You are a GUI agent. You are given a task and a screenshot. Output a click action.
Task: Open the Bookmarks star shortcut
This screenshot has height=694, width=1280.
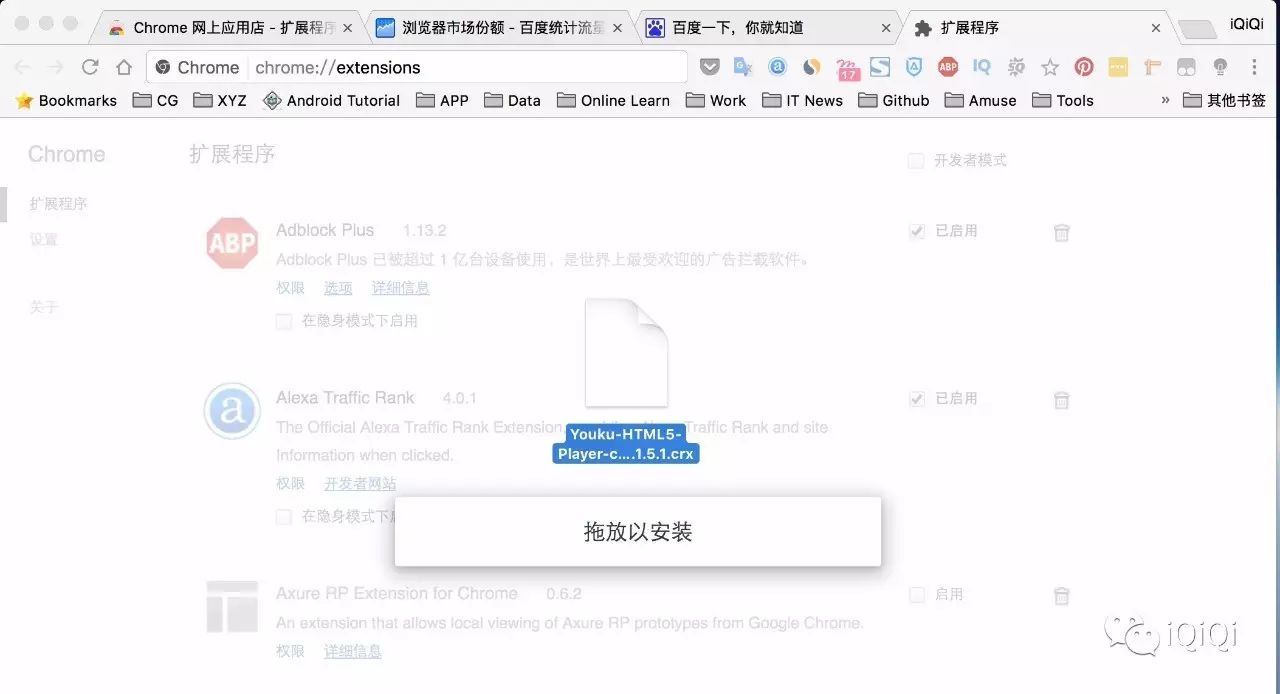[66, 100]
